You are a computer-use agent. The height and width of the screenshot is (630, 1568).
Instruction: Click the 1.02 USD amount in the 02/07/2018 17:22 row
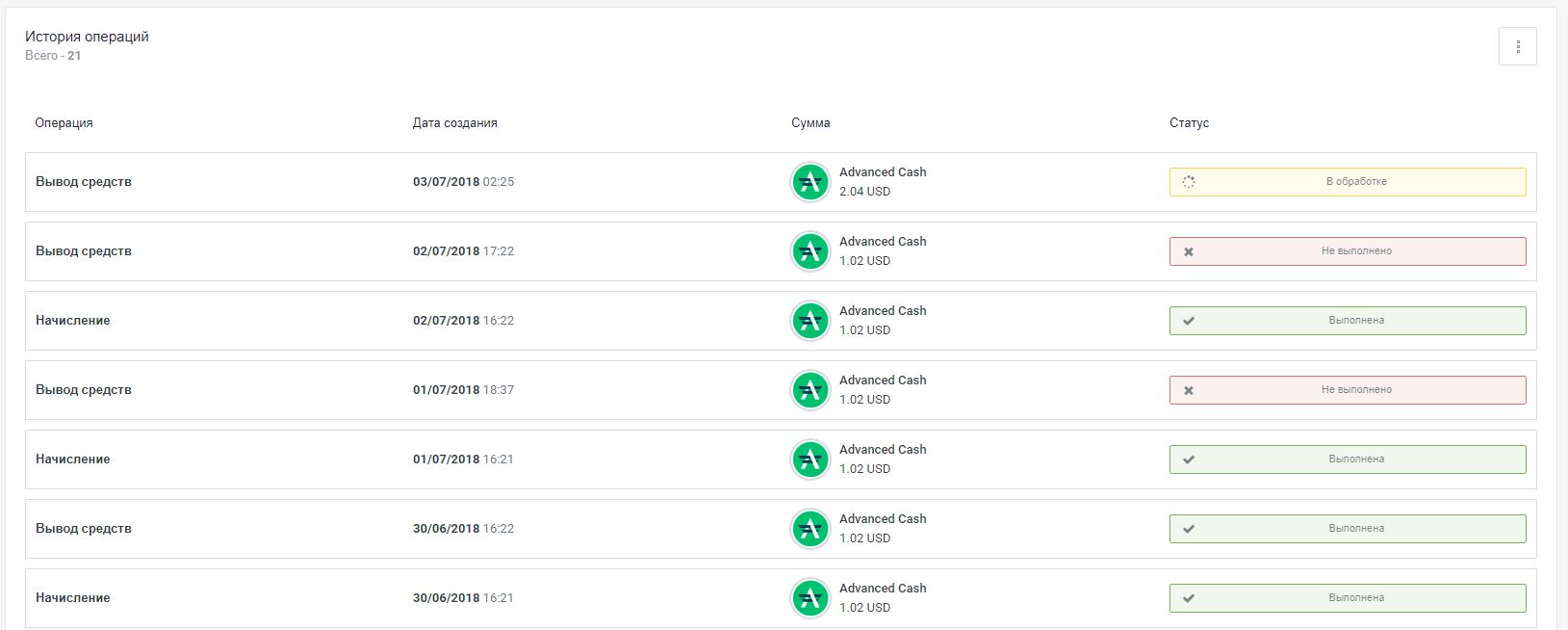coord(864,261)
